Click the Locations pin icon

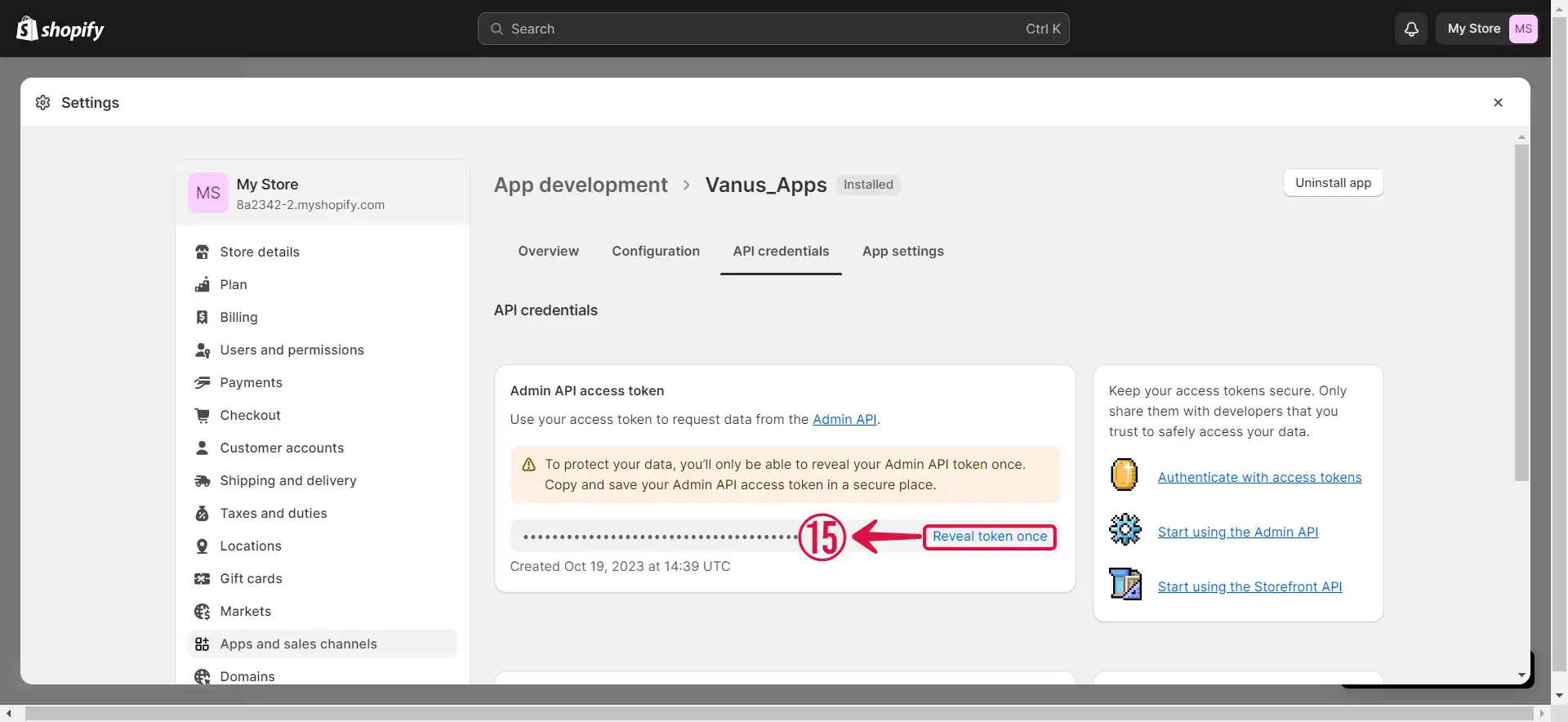[x=203, y=546]
